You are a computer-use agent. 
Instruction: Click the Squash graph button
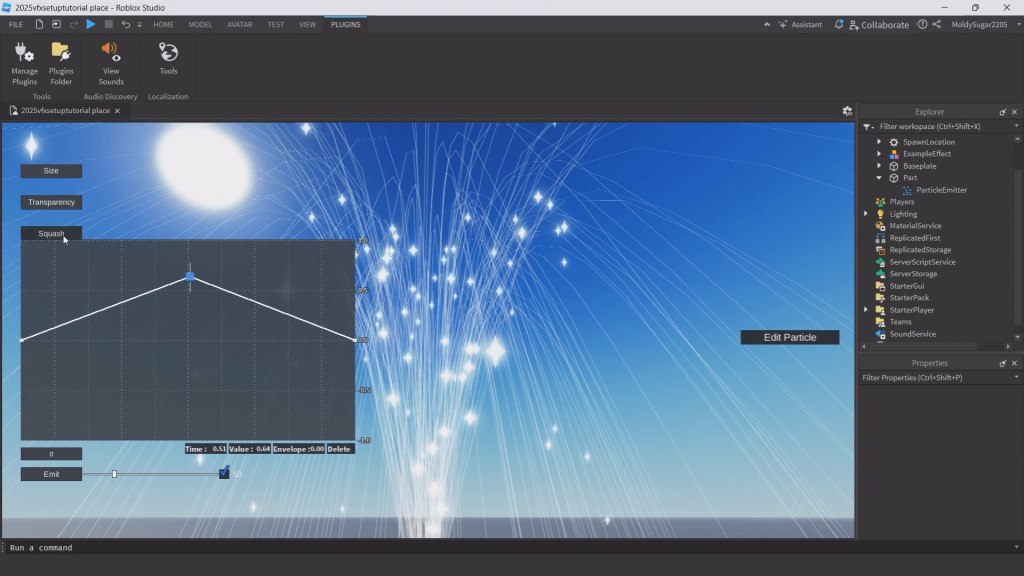pos(51,233)
